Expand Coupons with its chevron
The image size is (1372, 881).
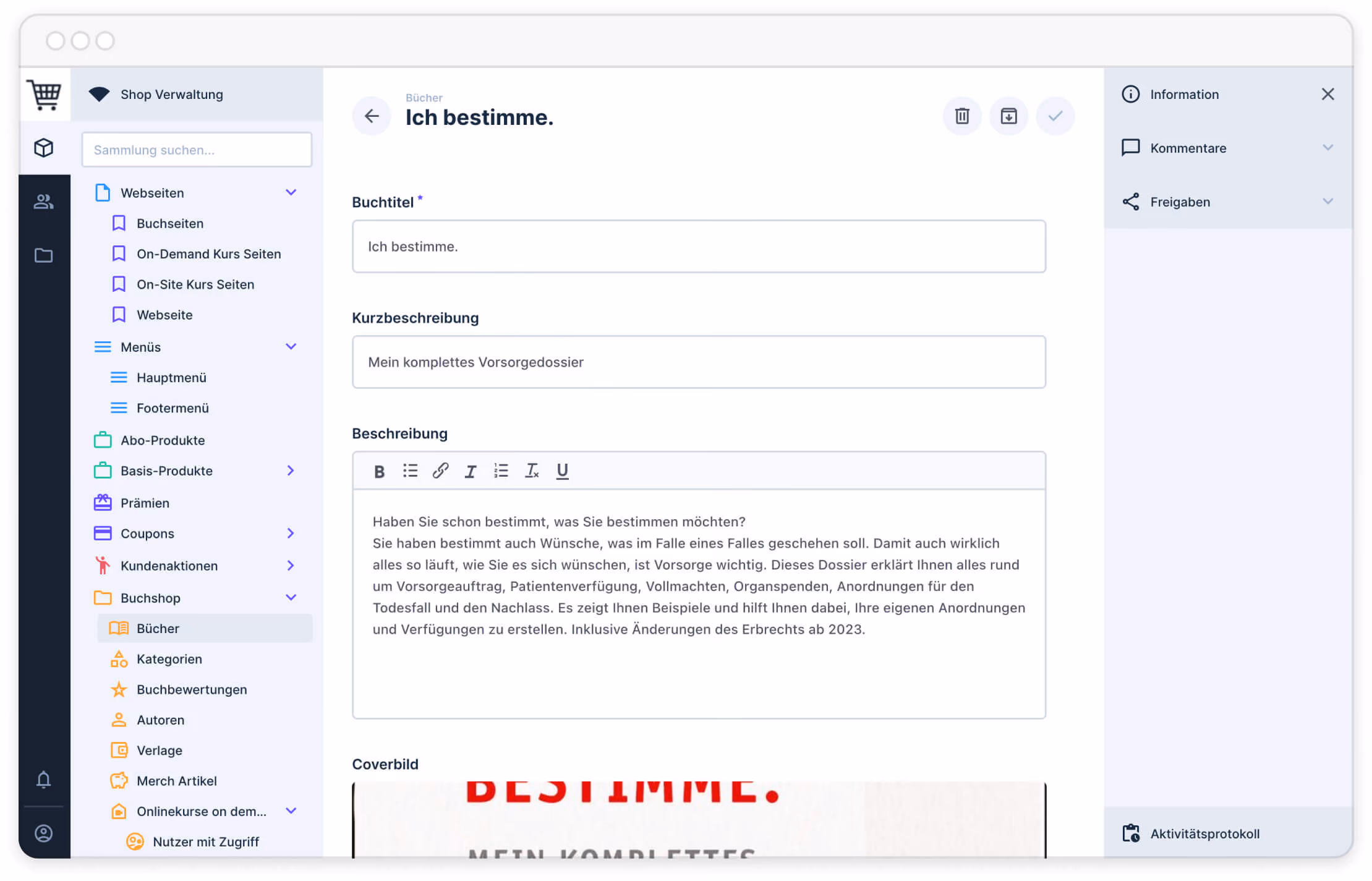[291, 533]
